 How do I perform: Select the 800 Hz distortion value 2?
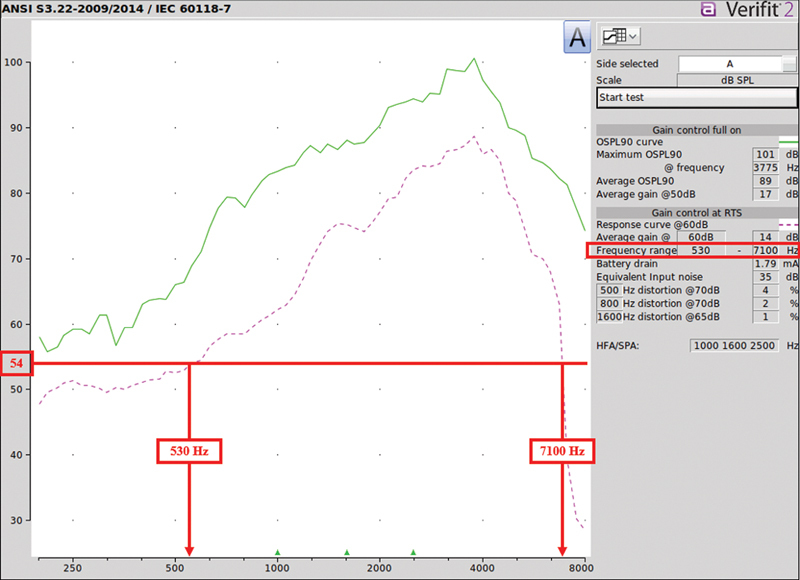[765, 304]
